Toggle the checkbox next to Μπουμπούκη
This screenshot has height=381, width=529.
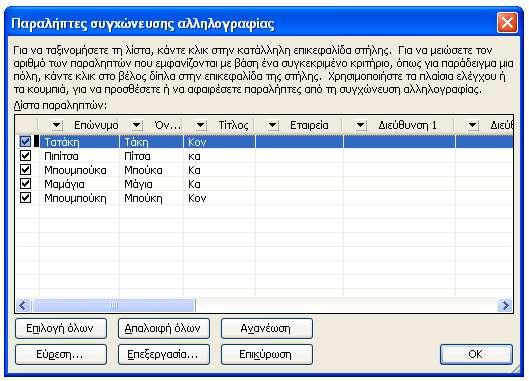25,198
